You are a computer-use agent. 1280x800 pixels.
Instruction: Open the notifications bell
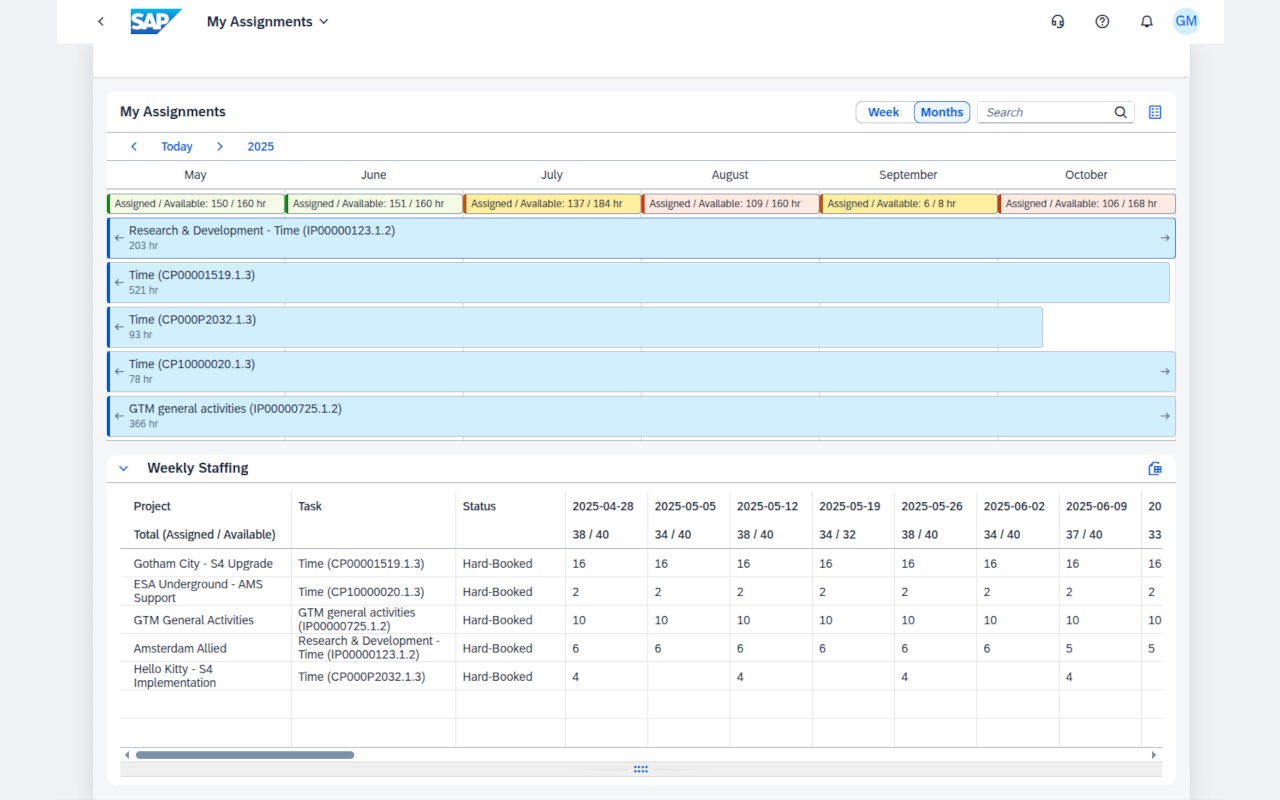pos(1147,22)
